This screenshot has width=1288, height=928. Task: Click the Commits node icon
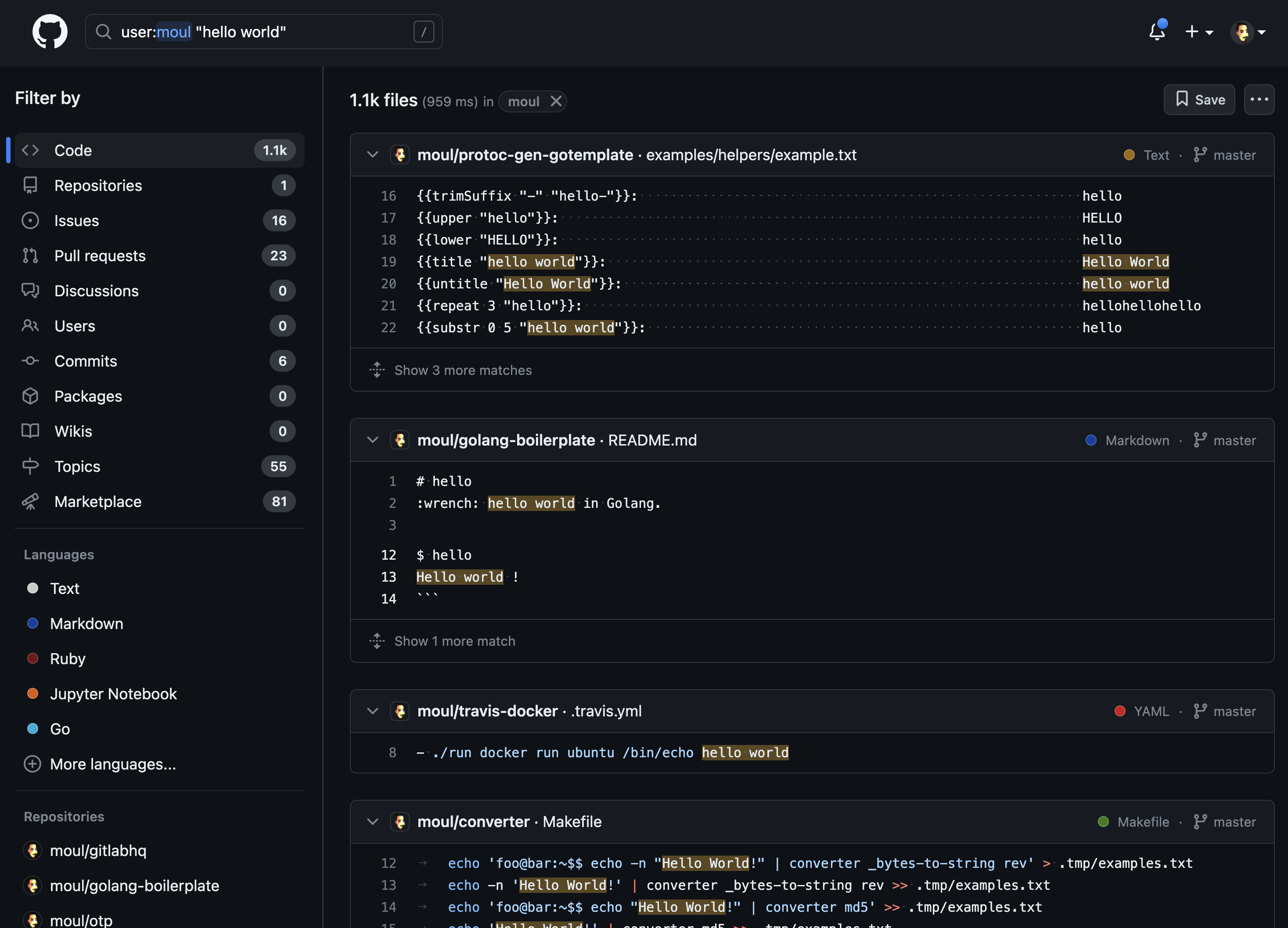click(30, 361)
